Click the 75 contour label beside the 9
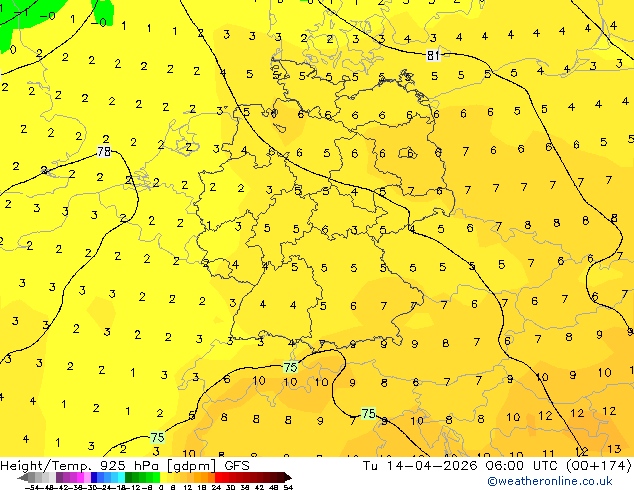634x490 pixels. 368,414
